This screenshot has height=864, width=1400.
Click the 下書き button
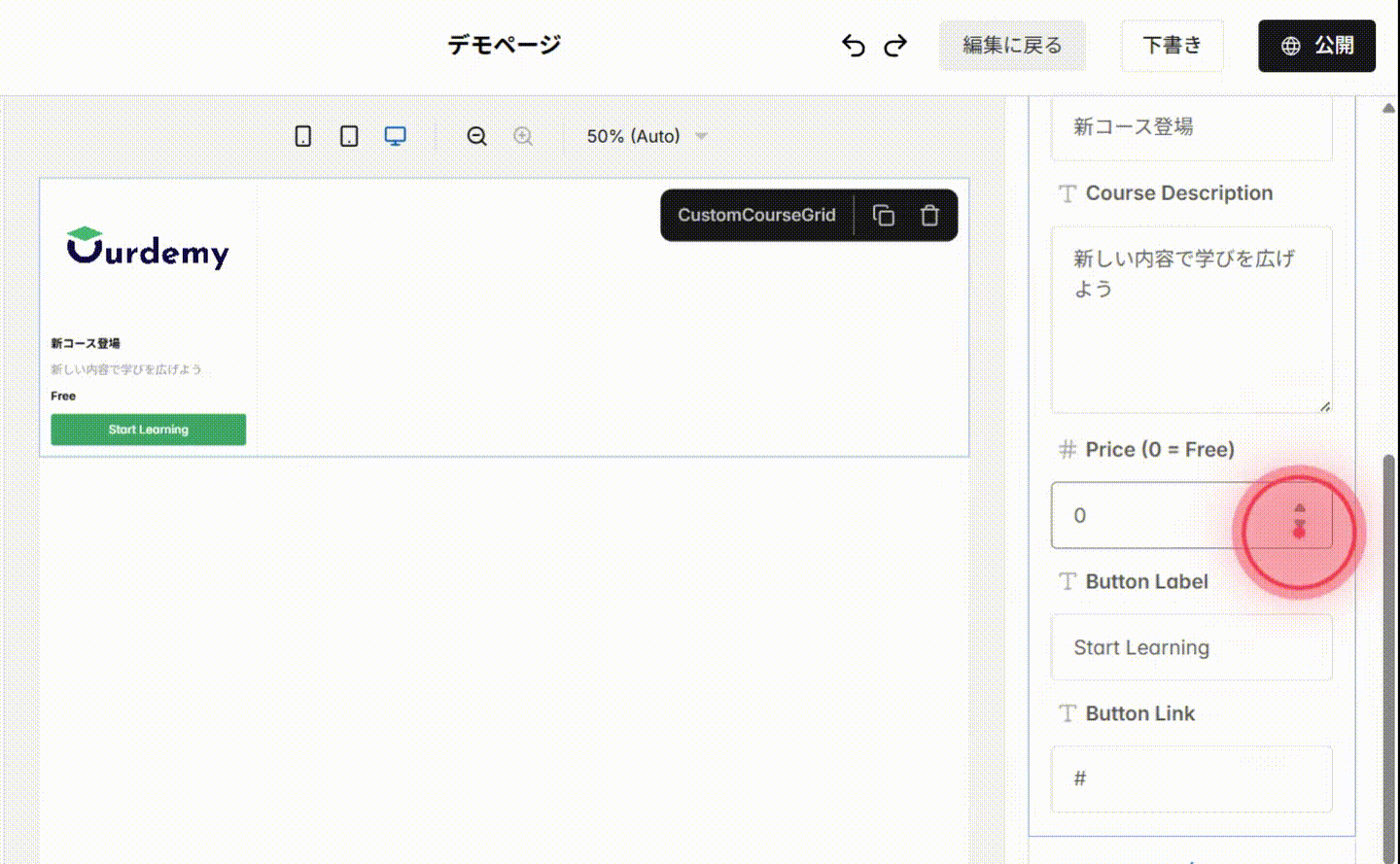point(1172,46)
